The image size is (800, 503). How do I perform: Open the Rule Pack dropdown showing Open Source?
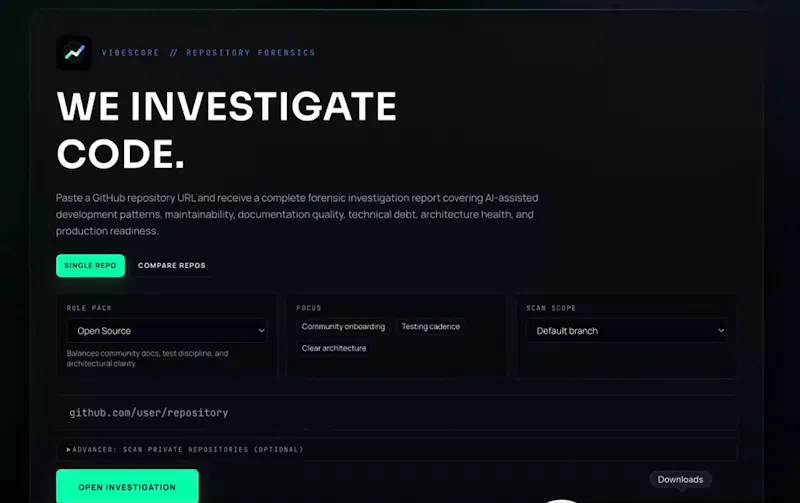coord(167,331)
